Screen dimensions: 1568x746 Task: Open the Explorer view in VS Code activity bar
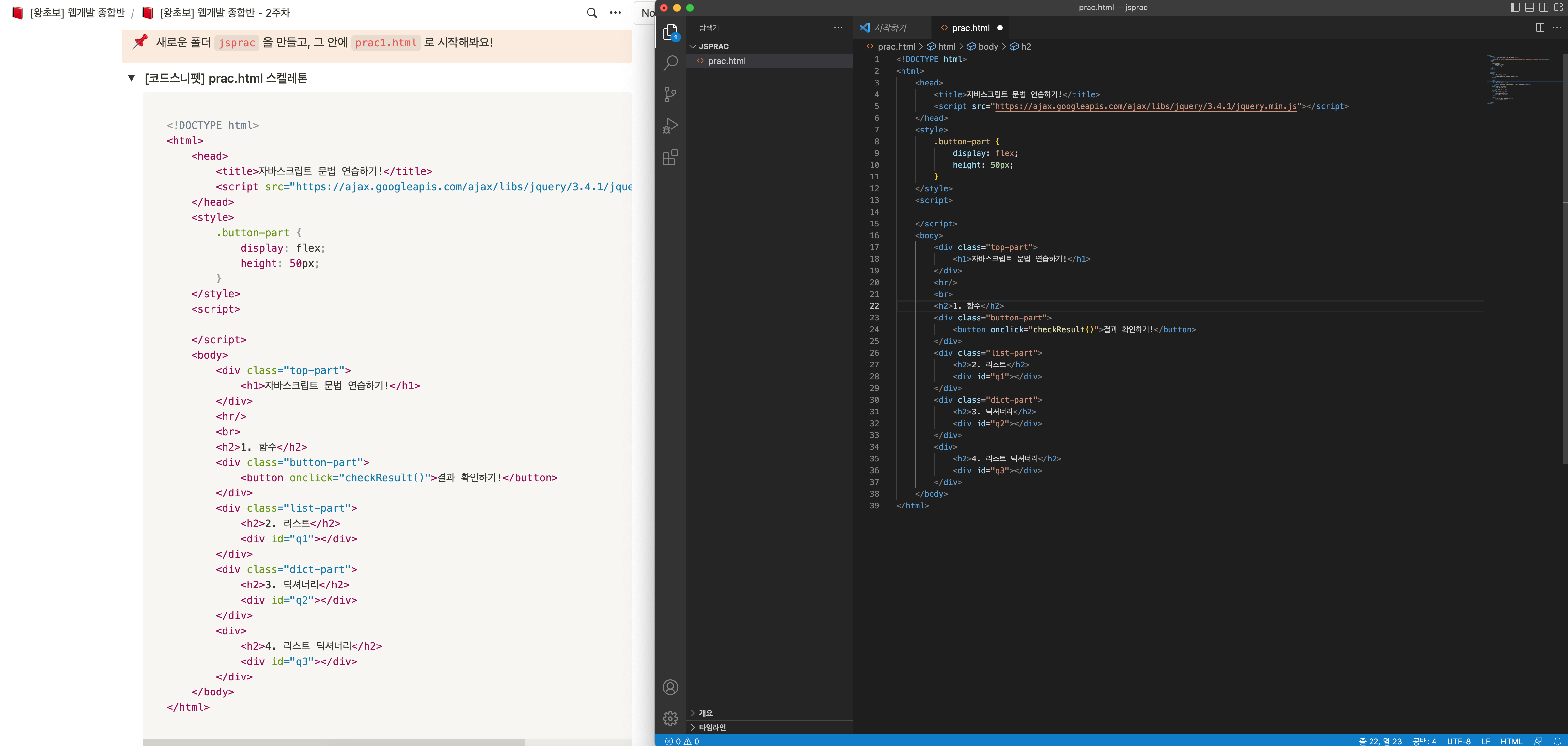[670, 32]
